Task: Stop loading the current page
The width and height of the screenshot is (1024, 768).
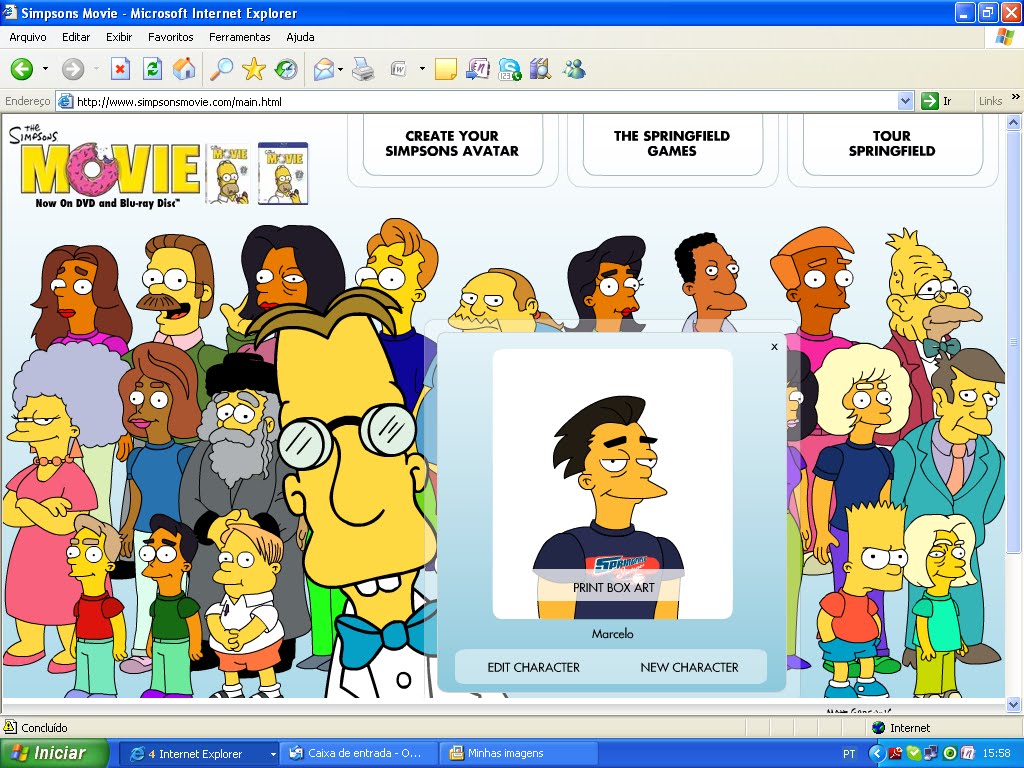Action: (119, 69)
